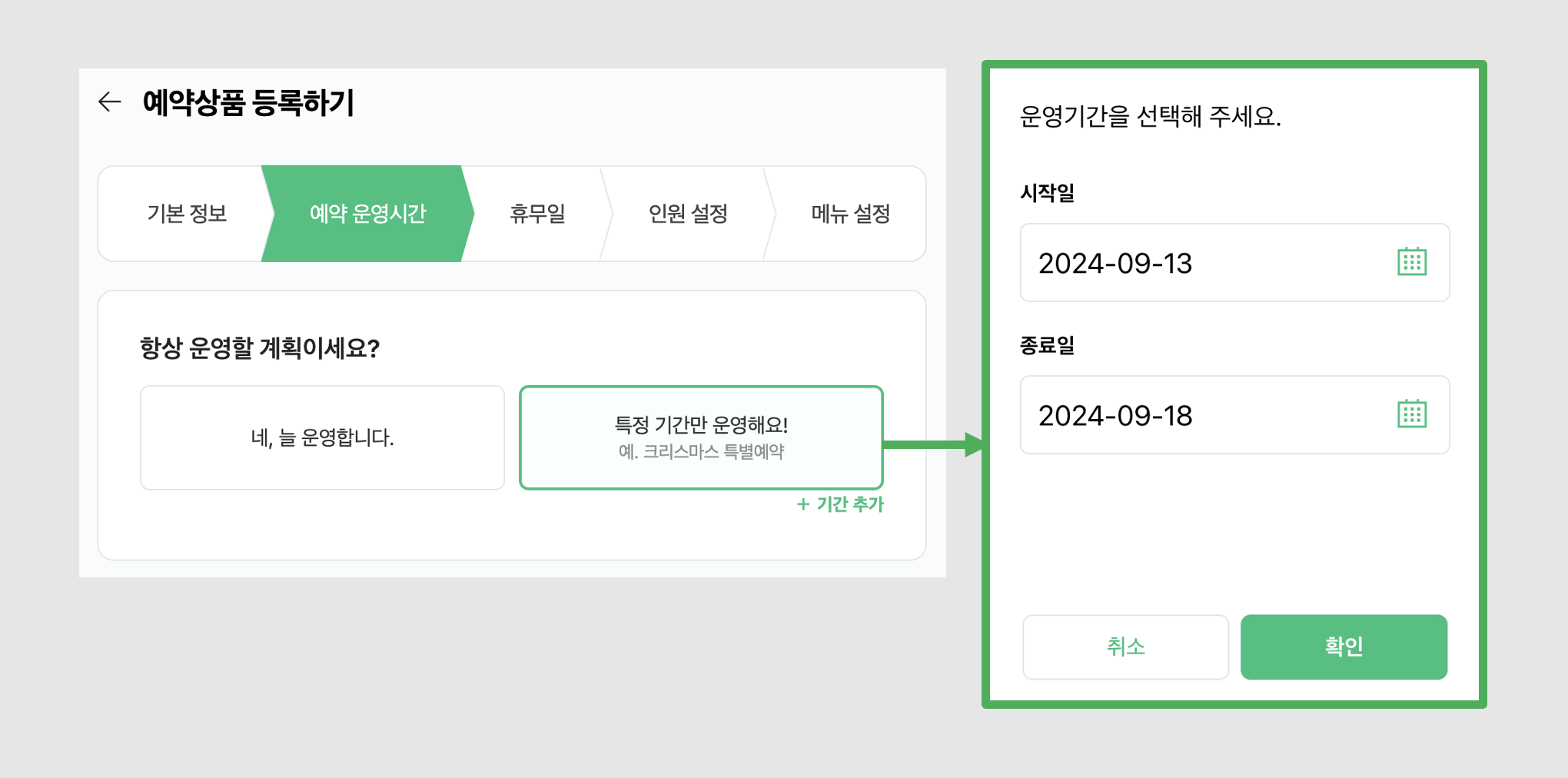The image size is (1568, 778).
Task: Go back using the left arrow icon
Action: click(x=110, y=101)
